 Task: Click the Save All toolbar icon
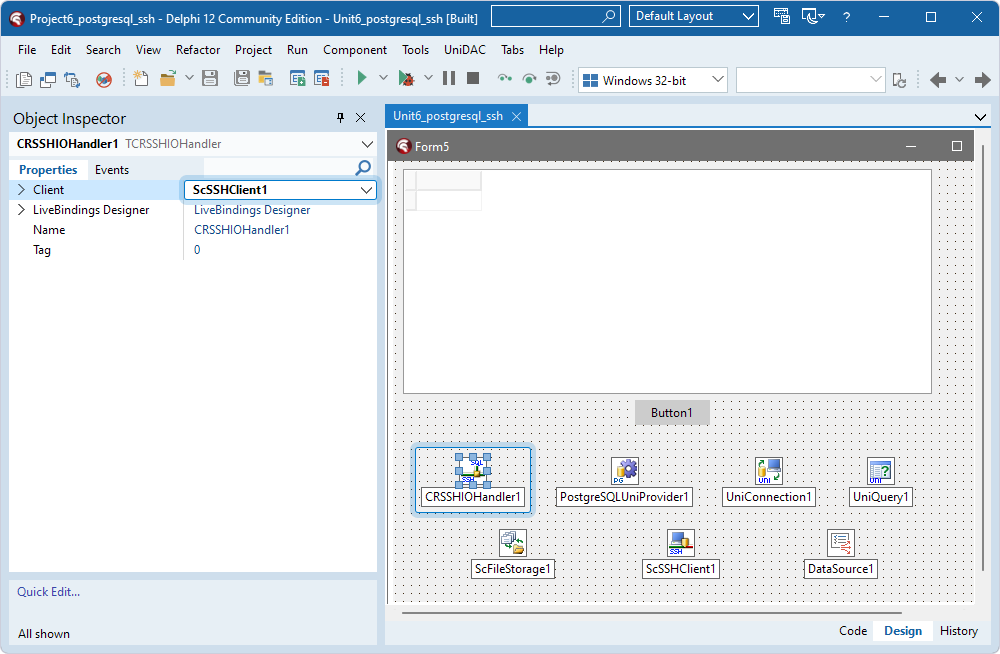click(243, 78)
